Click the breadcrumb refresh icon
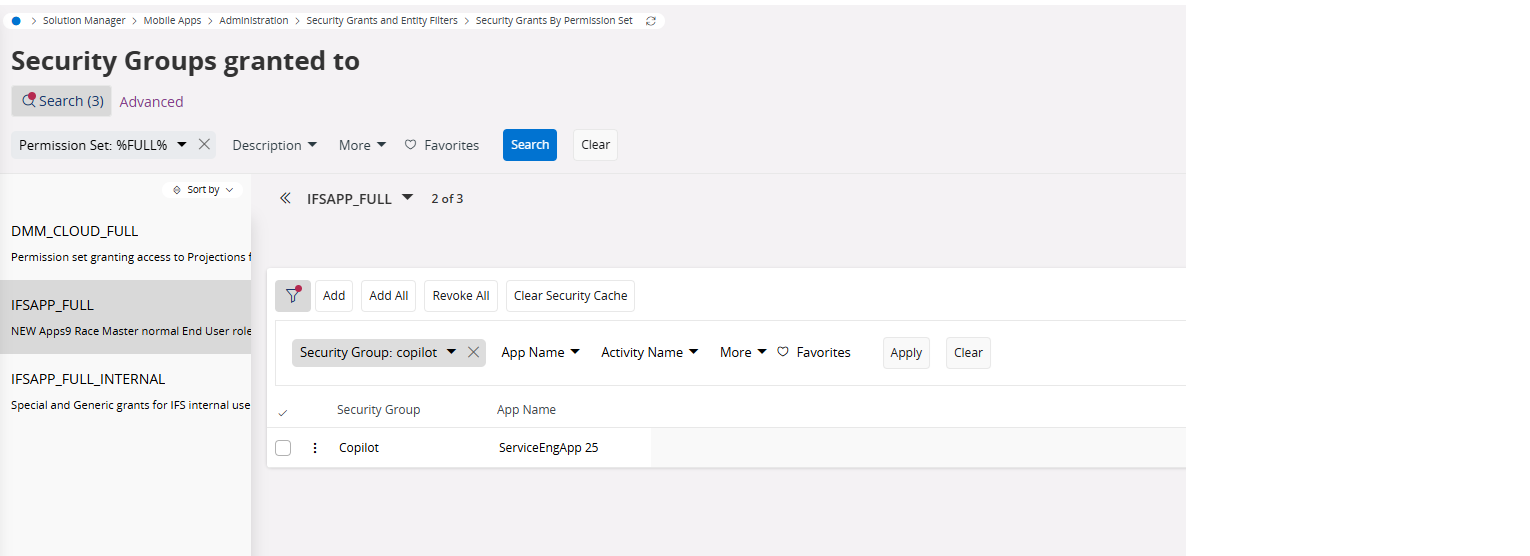 (x=651, y=21)
